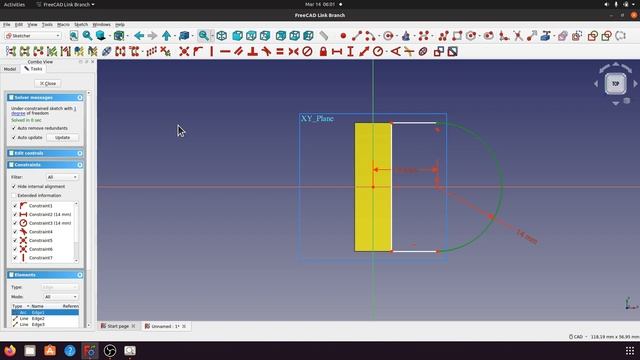Screen dimensions: 640x360
Task: Uncheck the Constraint5 checkbox
Action: pos(16,240)
